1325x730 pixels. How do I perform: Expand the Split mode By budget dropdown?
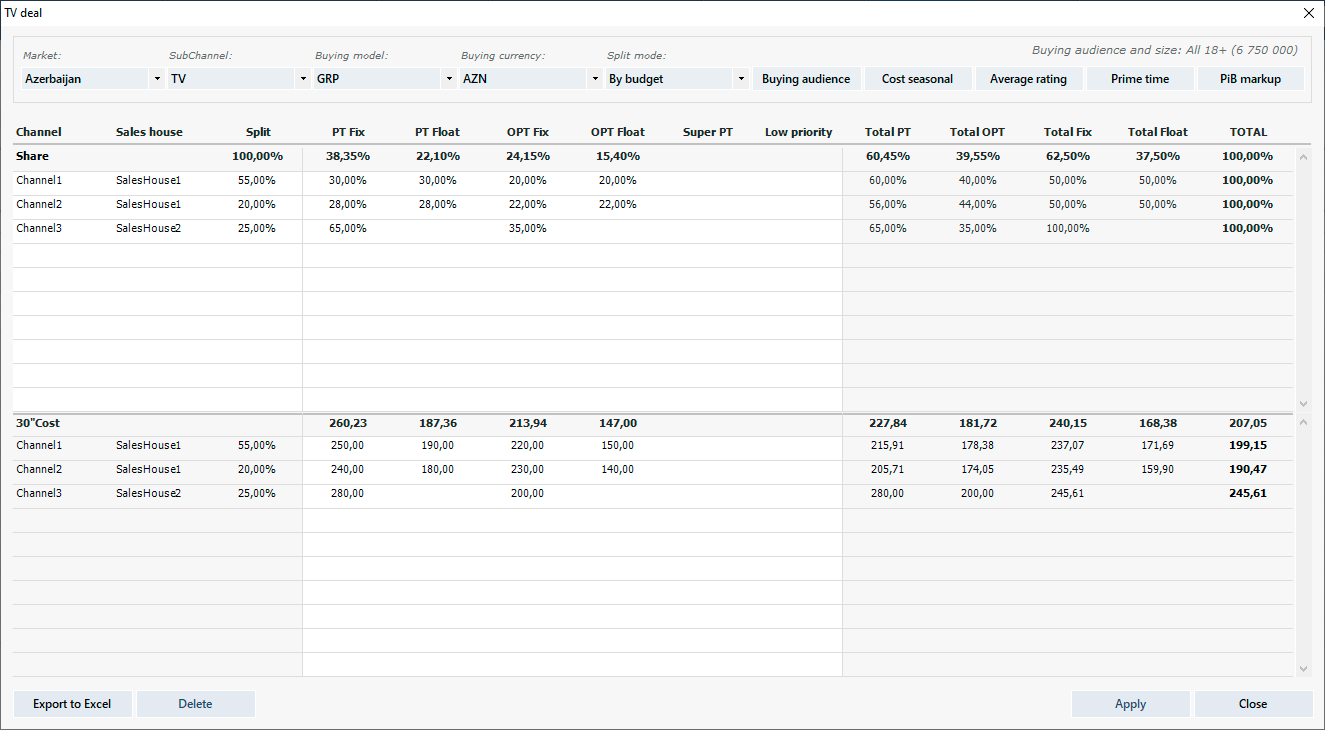coord(676,79)
